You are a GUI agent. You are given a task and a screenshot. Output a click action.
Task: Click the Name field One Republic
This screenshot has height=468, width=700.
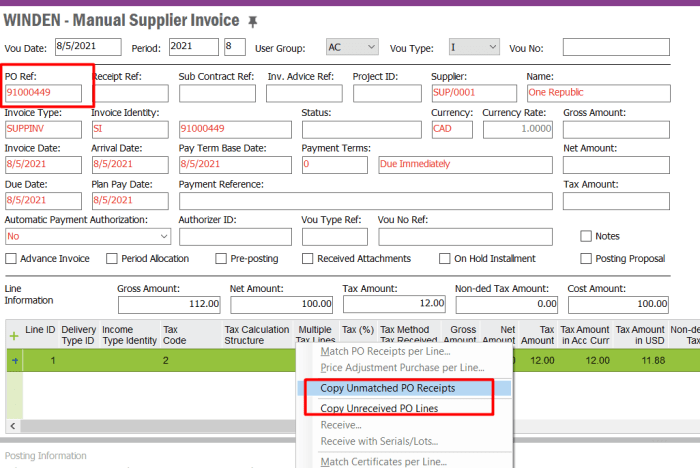(599, 93)
